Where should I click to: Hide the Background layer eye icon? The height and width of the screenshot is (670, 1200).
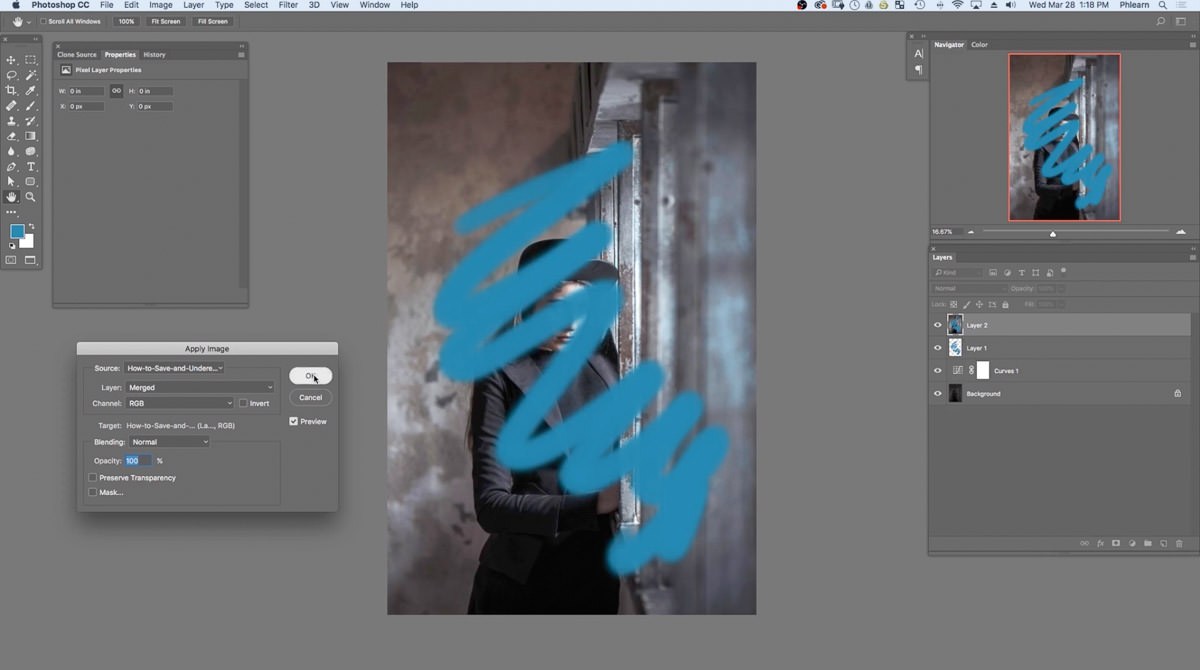click(938, 394)
